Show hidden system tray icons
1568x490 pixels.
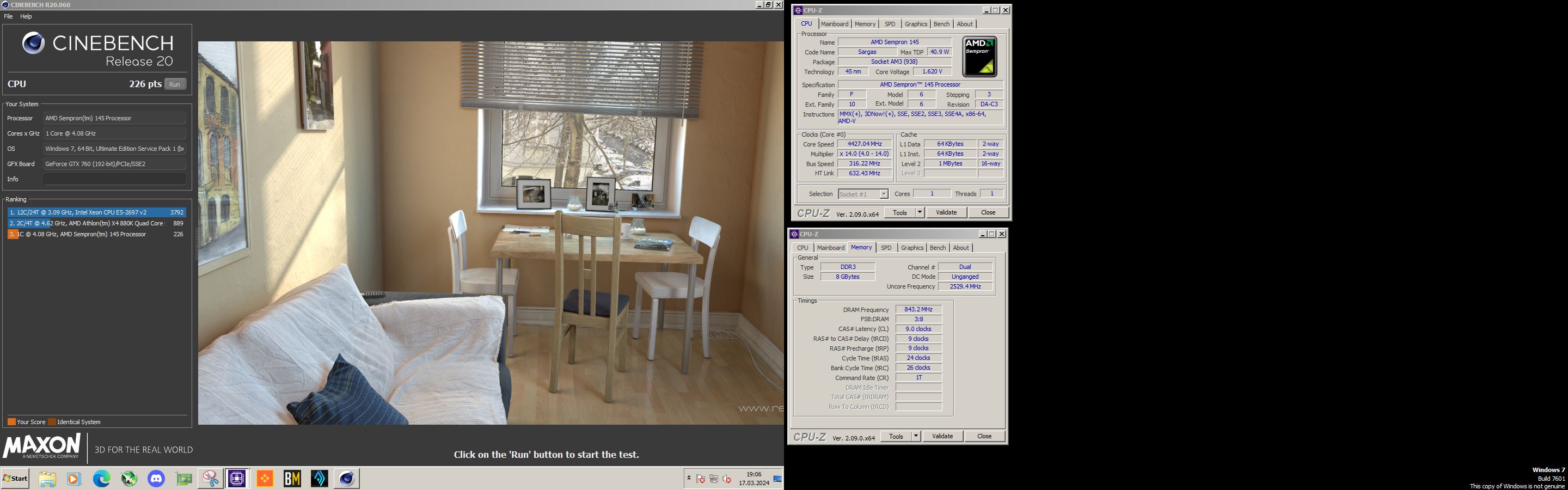(x=688, y=479)
